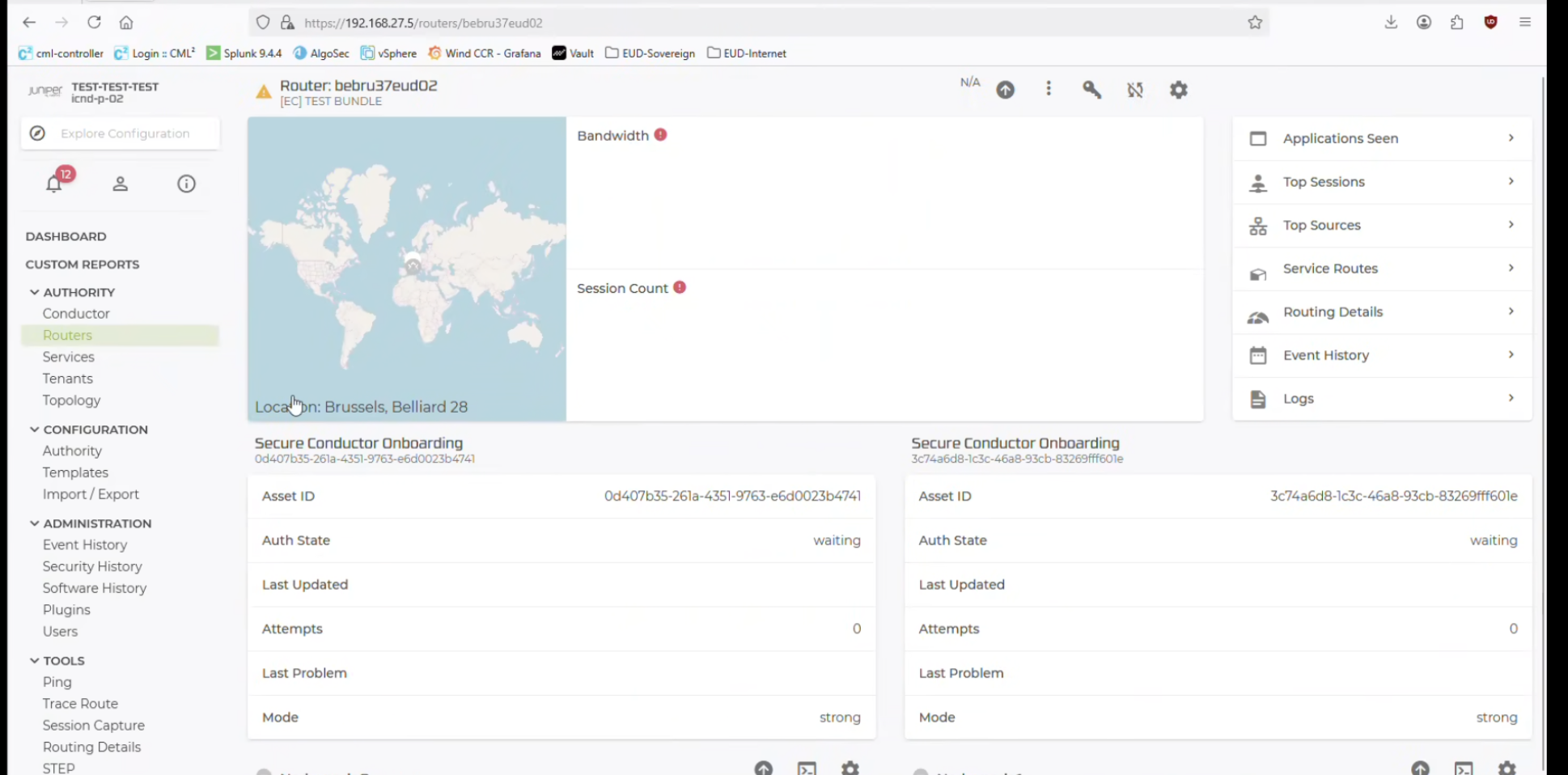Screen dimensions: 1568x775
Task: Open Session Capture tool
Action: (x=94, y=726)
